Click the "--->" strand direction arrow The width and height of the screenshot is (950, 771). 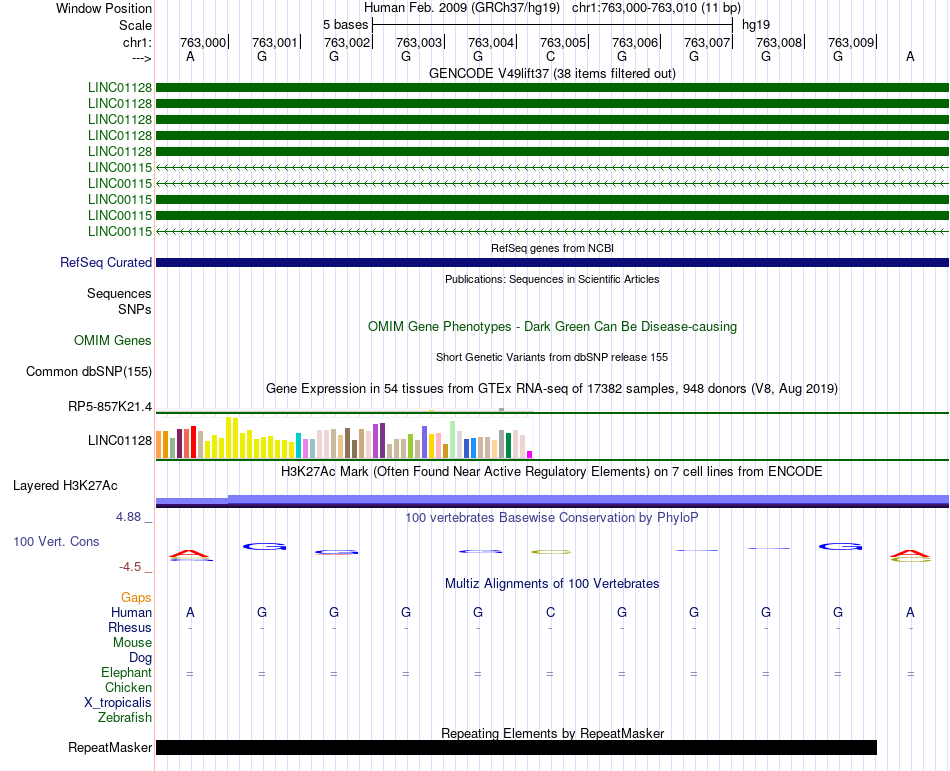pyautogui.click(x=141, y=58)
